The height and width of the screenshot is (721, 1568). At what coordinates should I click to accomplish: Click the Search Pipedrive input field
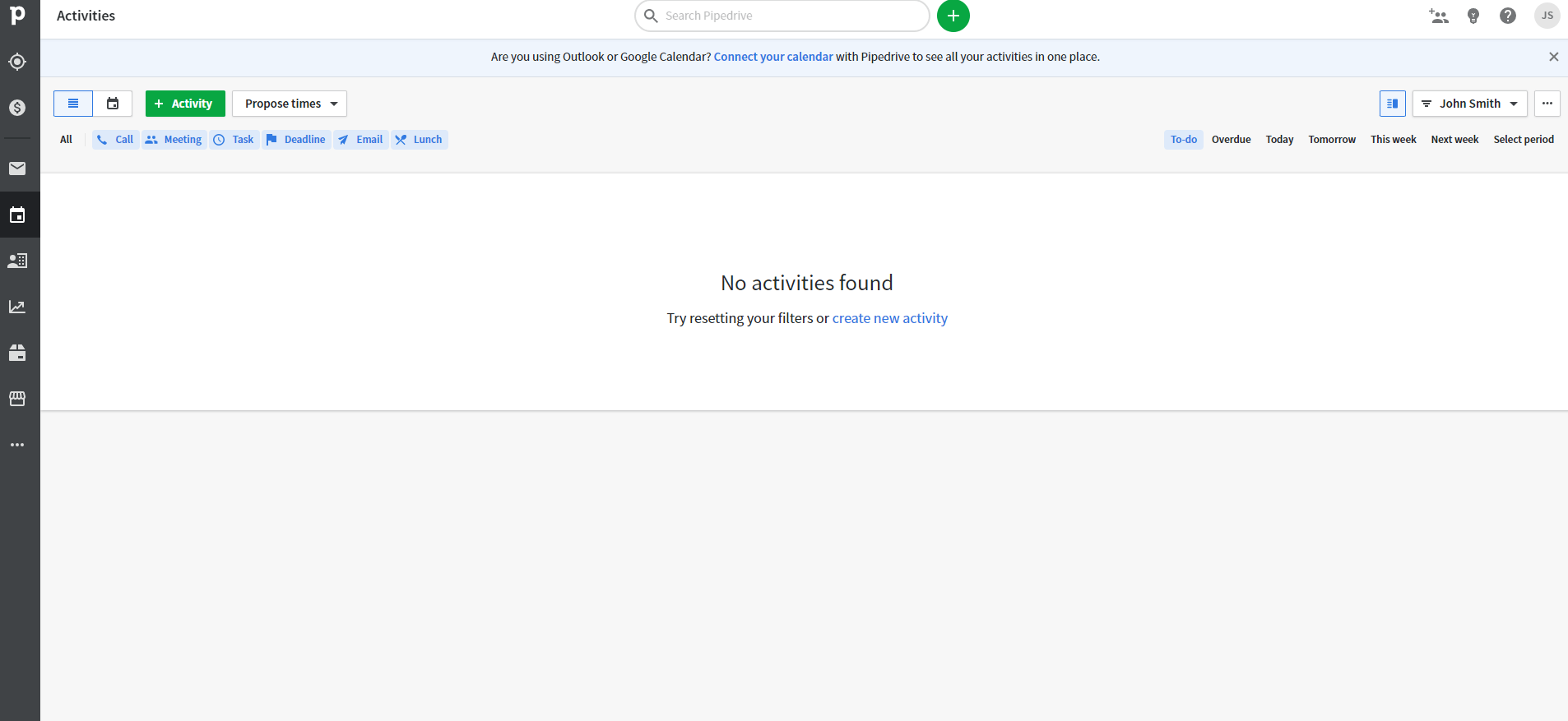pos(790,16)
